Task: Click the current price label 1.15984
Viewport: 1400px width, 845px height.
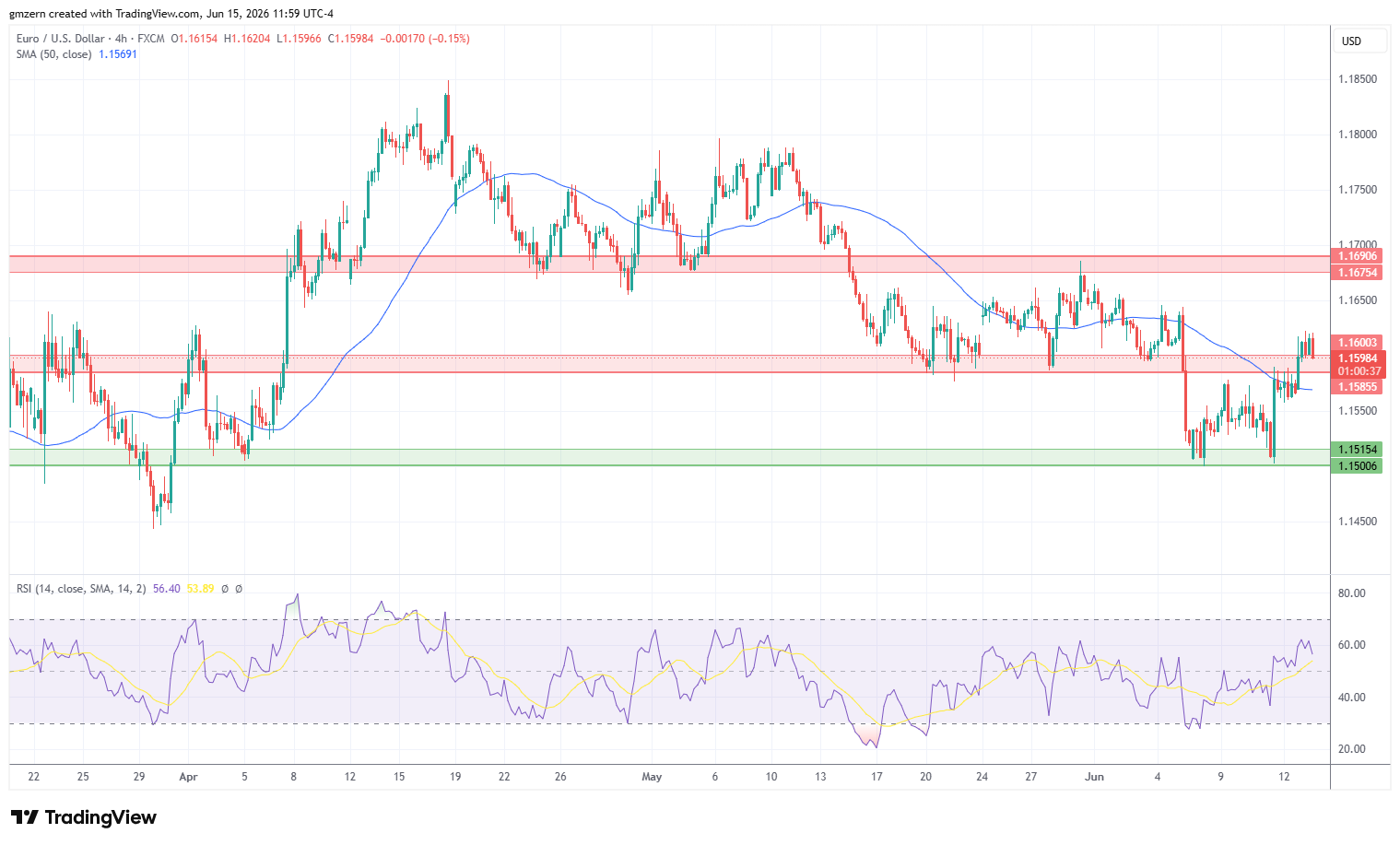Action: point(1359,358)
